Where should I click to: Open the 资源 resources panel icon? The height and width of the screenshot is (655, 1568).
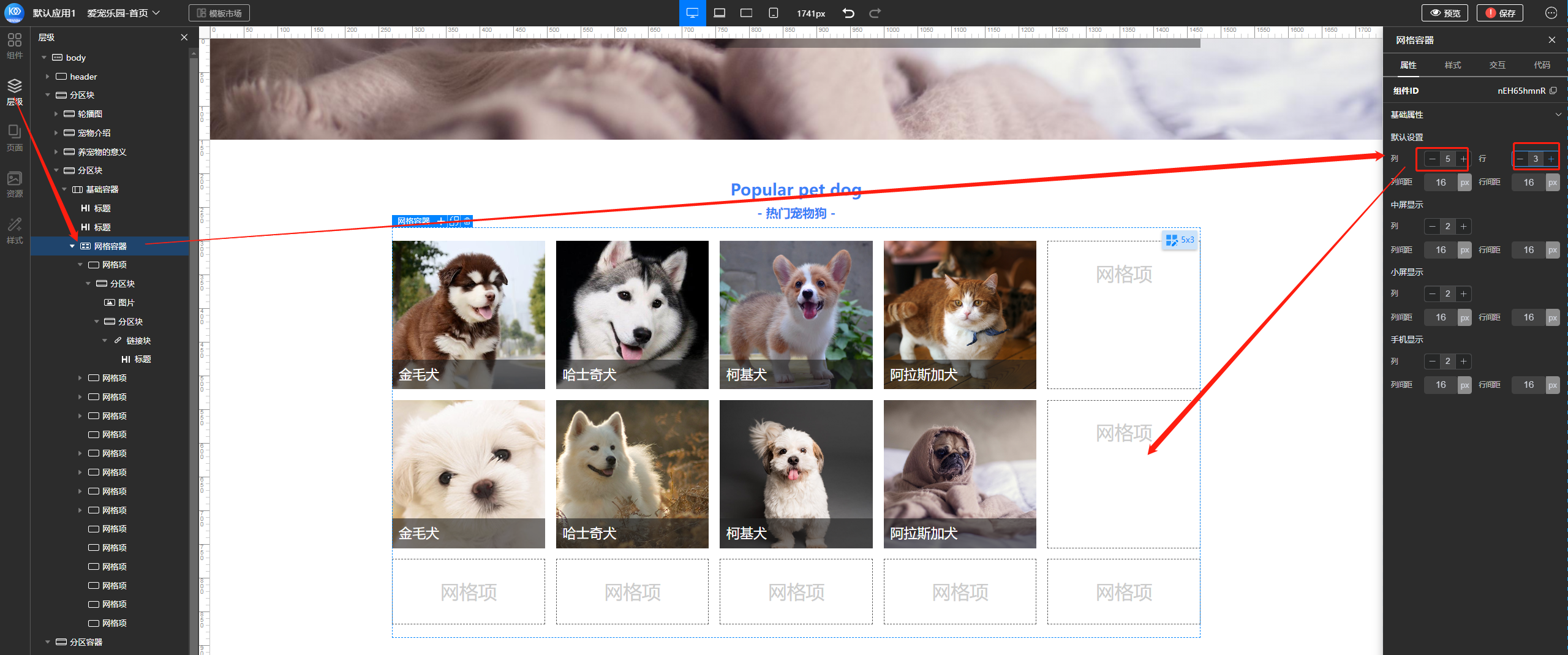(14, 184)
